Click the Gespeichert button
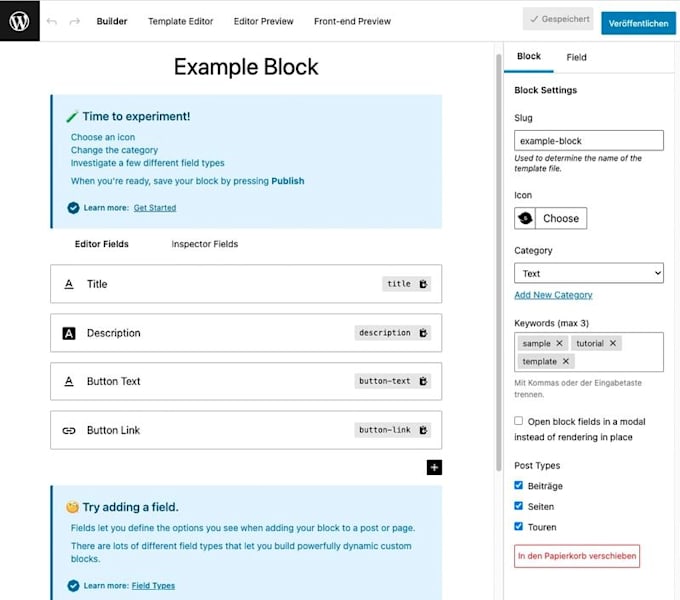This screenshot has width=680, height=600. 558,19
